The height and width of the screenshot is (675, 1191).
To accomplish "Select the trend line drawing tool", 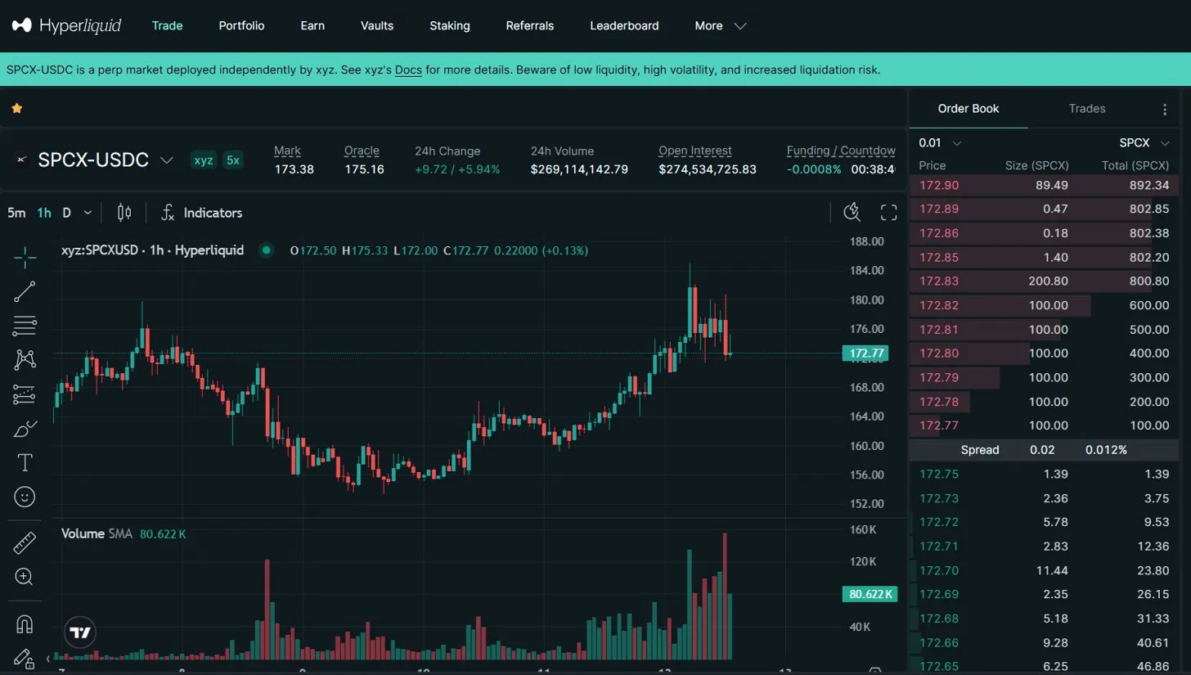I will pos(24,292).
